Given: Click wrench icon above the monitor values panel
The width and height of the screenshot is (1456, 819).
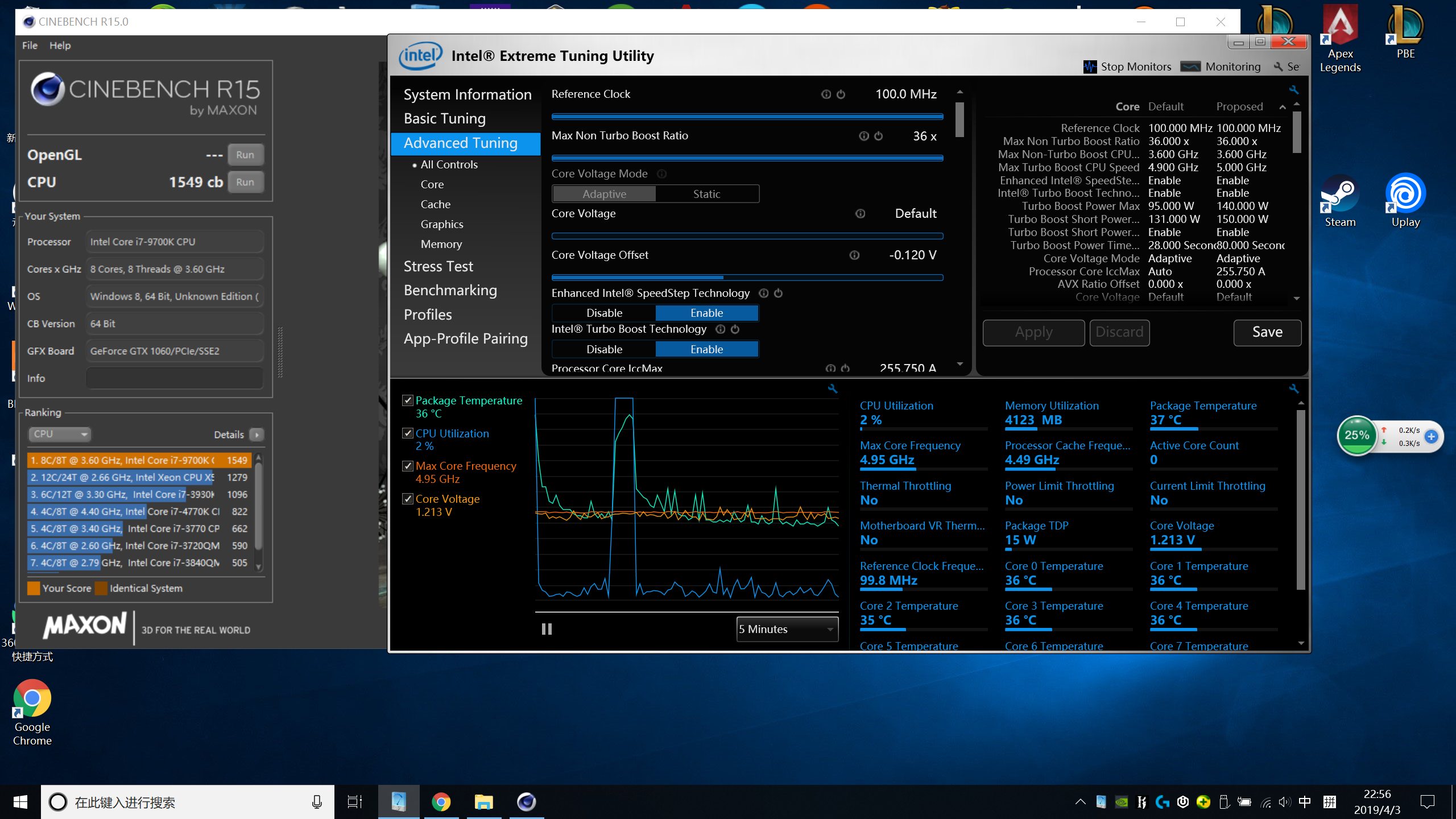Looking at the screenshot, I should click(x=1294, y=389).
